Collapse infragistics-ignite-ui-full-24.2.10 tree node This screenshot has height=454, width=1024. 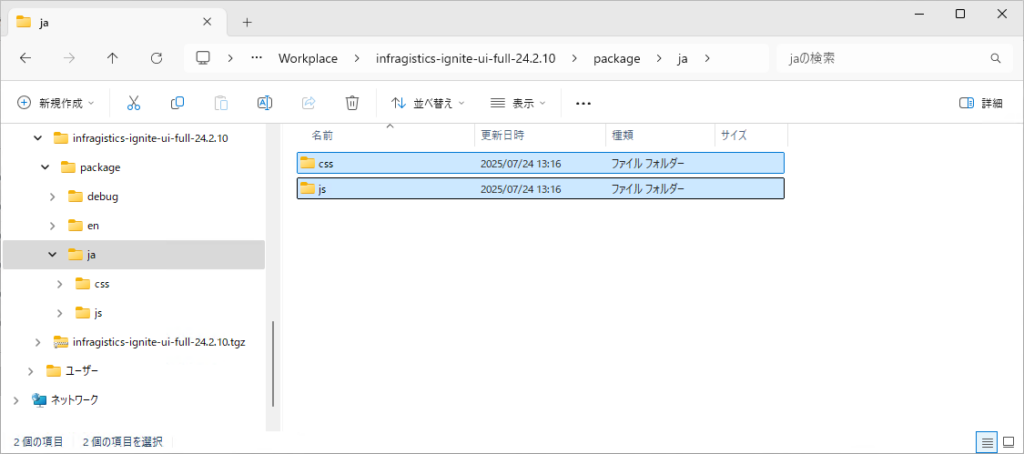click(x=38, y=138)
